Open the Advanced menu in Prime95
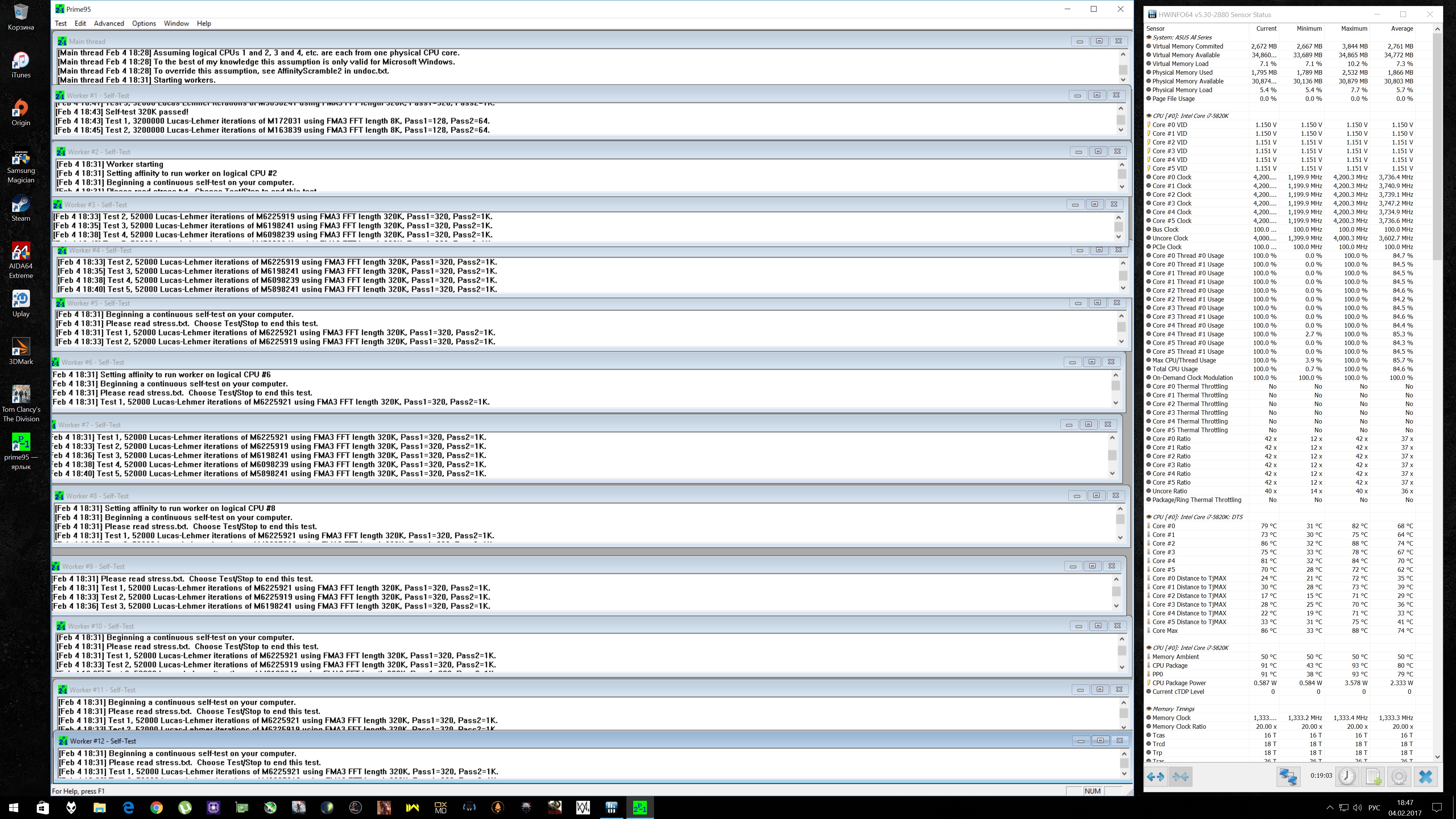The image size is (1456, 819). (x=108, y=23)
